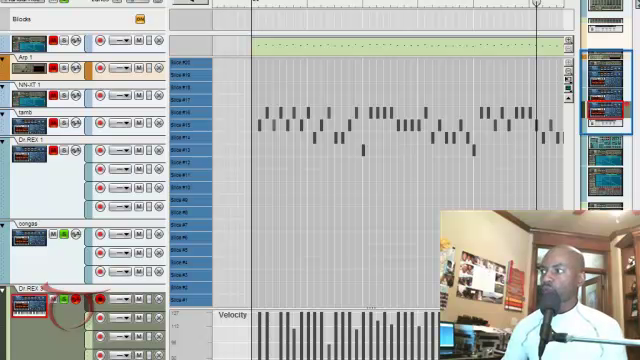Select the NN-XT 1 device icon
The height and width of the screenshot is (360, 640).
[x=29, y=99]
